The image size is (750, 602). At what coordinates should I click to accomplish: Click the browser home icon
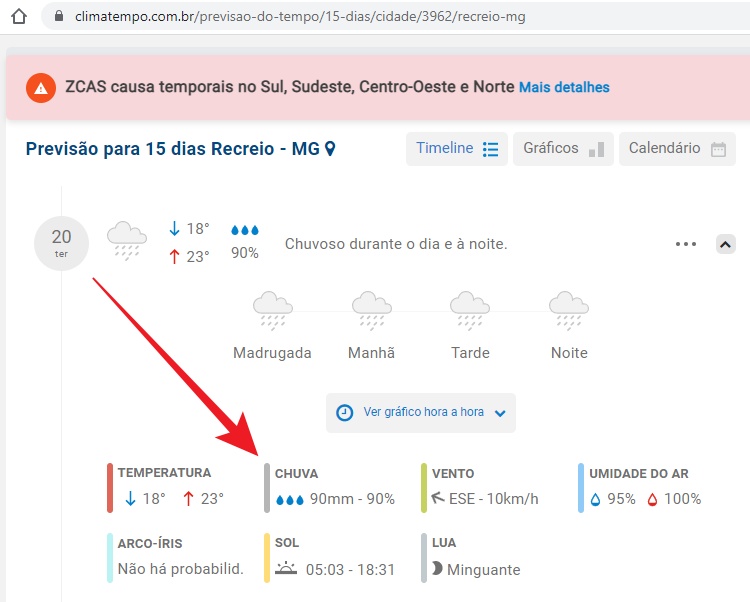19,16
